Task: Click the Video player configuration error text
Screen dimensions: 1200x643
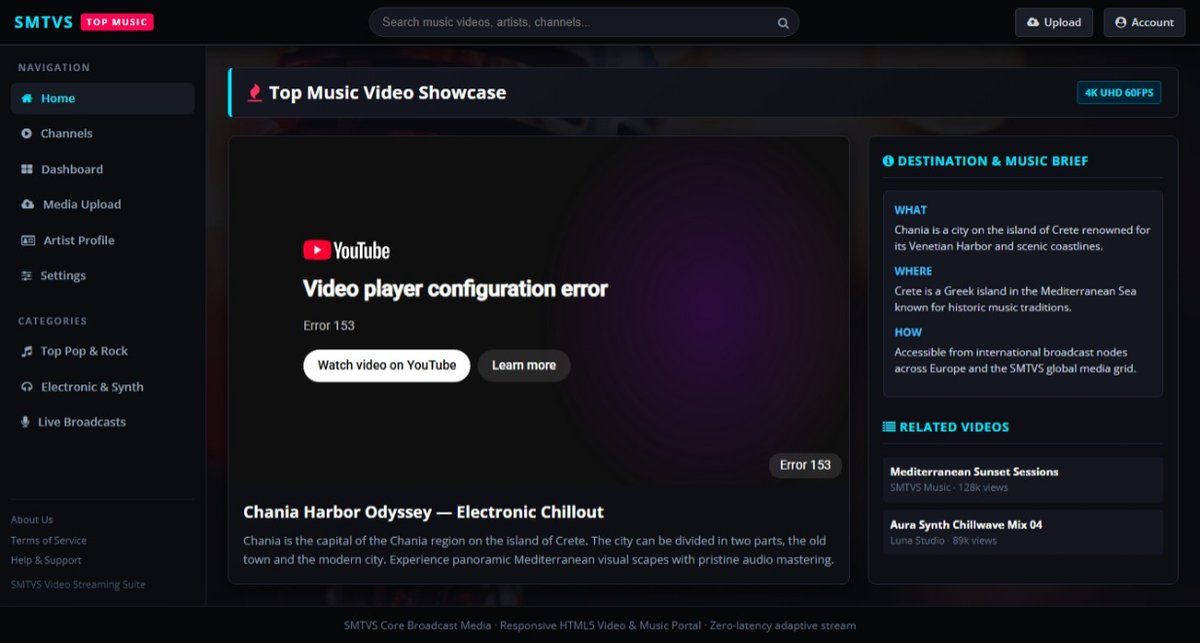Action: (x=455, y=290)
